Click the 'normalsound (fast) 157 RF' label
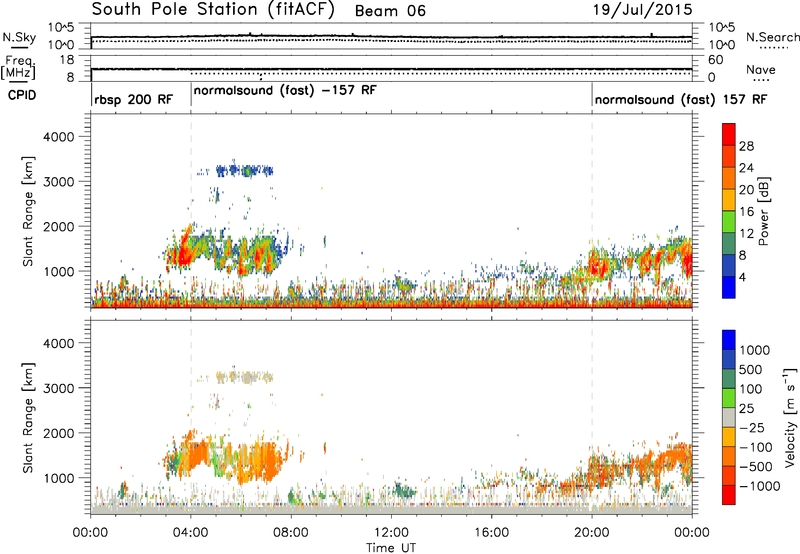The height and width of the screenshot is (554, 800). click(681, 99)
